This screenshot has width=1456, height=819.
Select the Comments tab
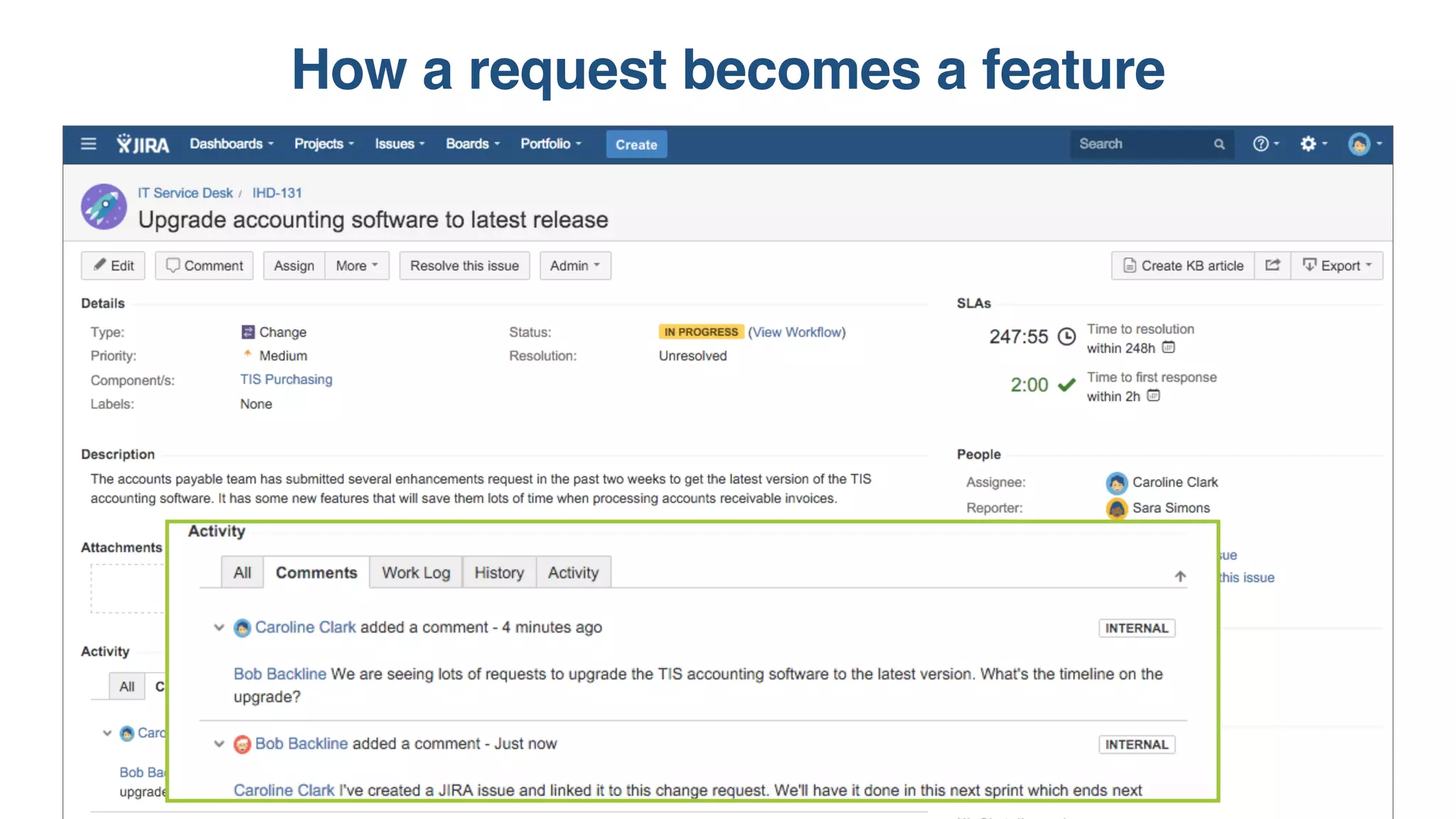(316, 572)
